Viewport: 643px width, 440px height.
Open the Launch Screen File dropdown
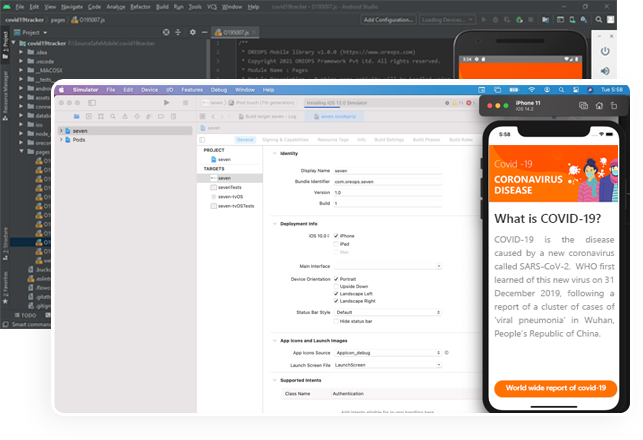coord(388,365)
